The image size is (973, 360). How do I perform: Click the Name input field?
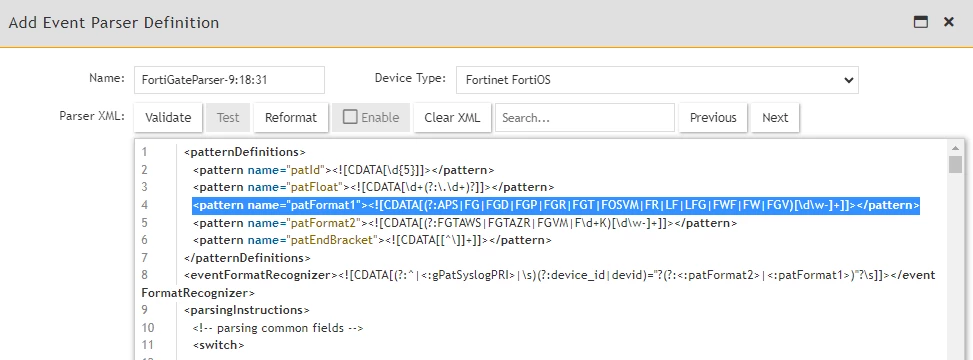229,80
